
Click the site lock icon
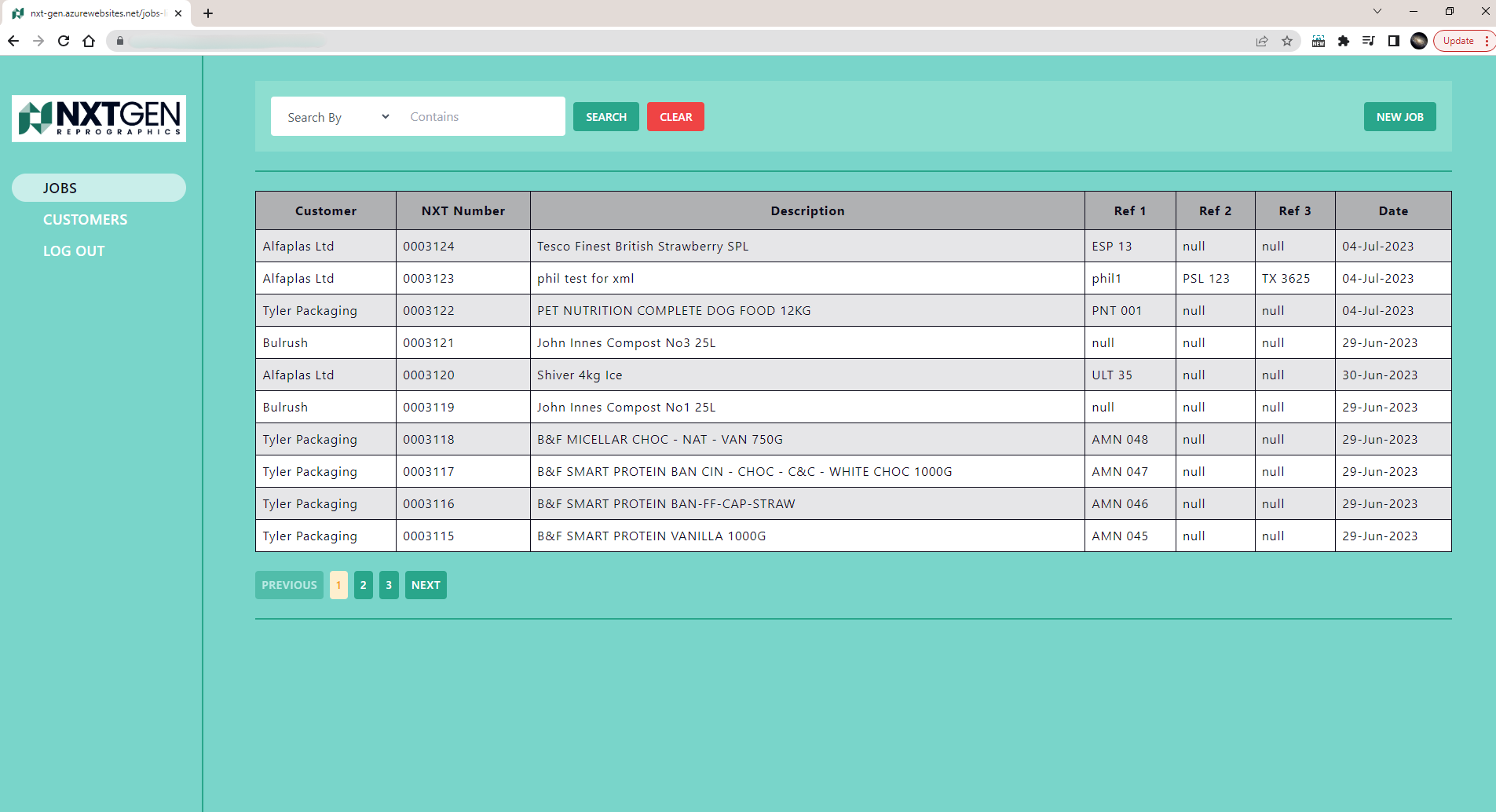pyautogui.click(x=120, y=41)
